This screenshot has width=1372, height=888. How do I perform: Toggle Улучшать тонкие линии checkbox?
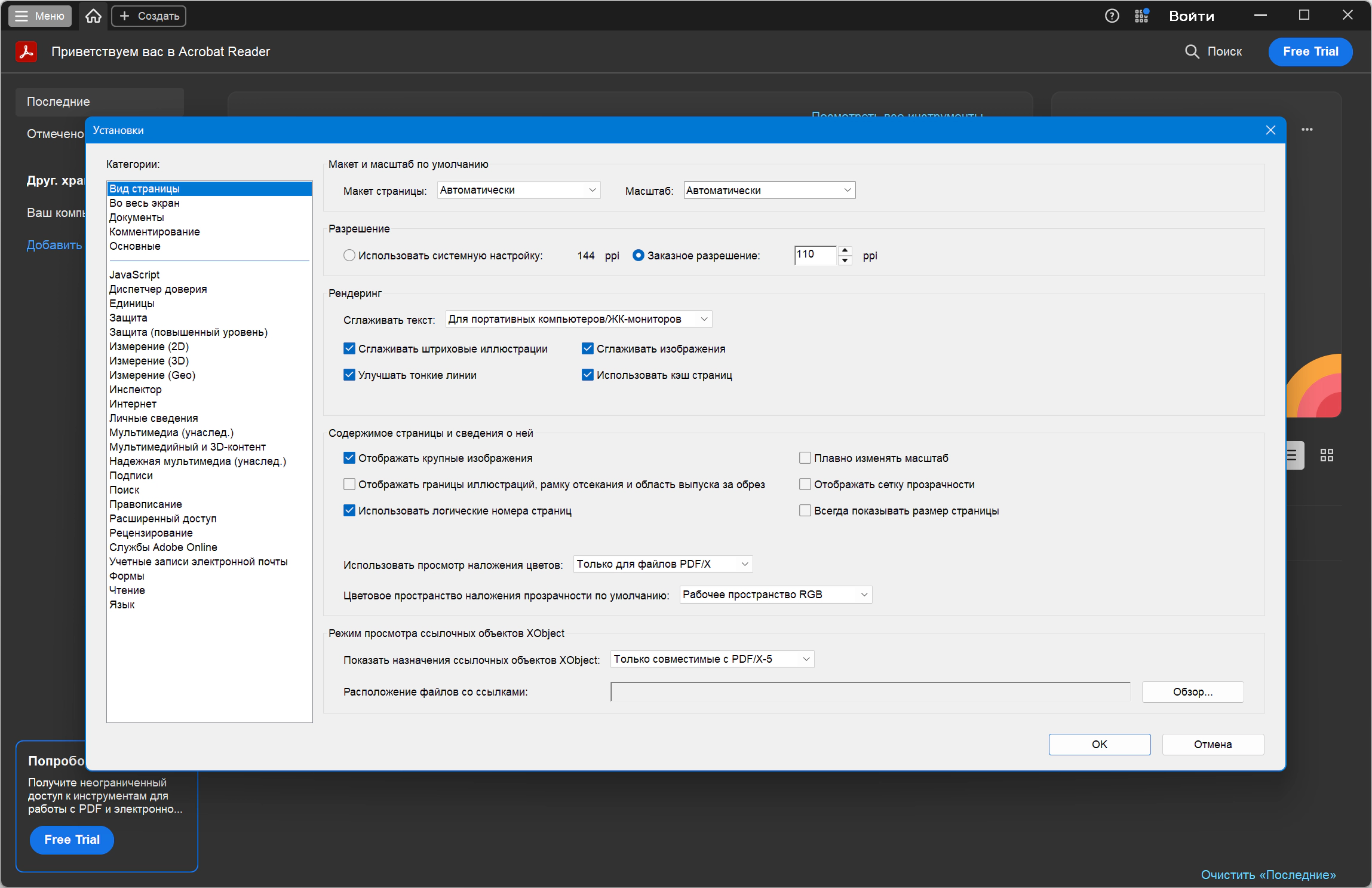(x=349, y=375)
